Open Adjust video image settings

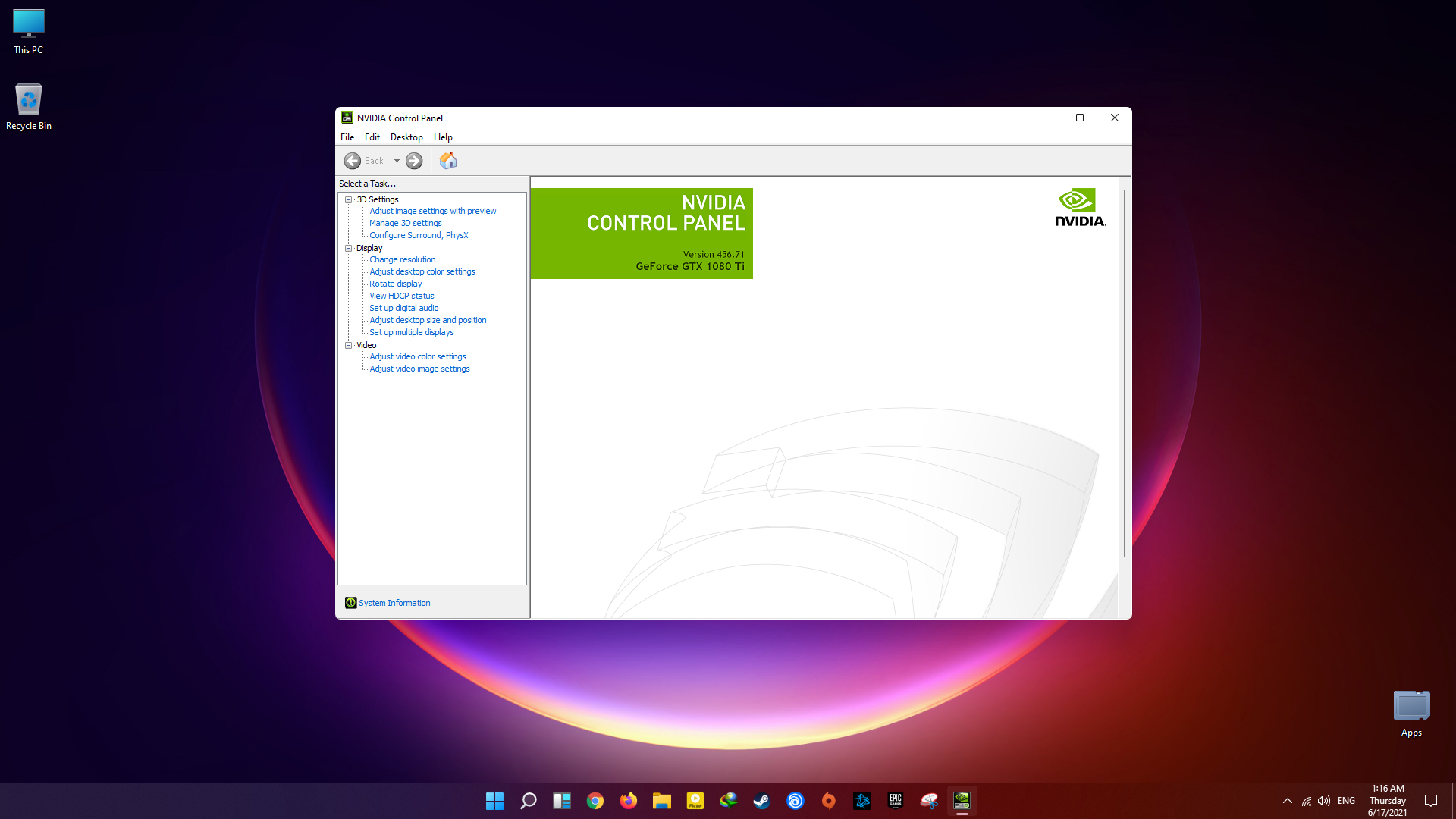tap(420, 369)
